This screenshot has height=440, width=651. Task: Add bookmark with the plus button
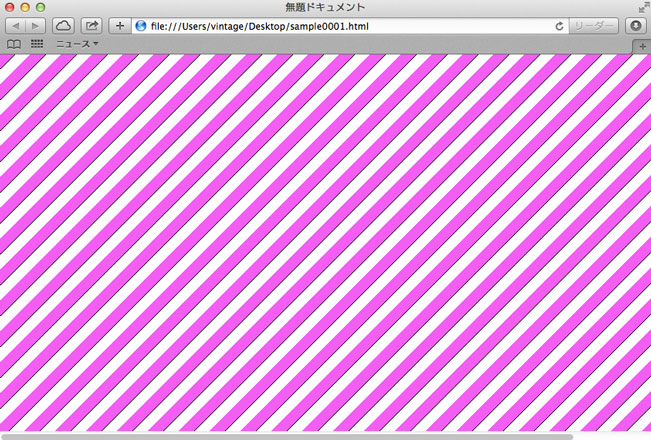[120, 26]
